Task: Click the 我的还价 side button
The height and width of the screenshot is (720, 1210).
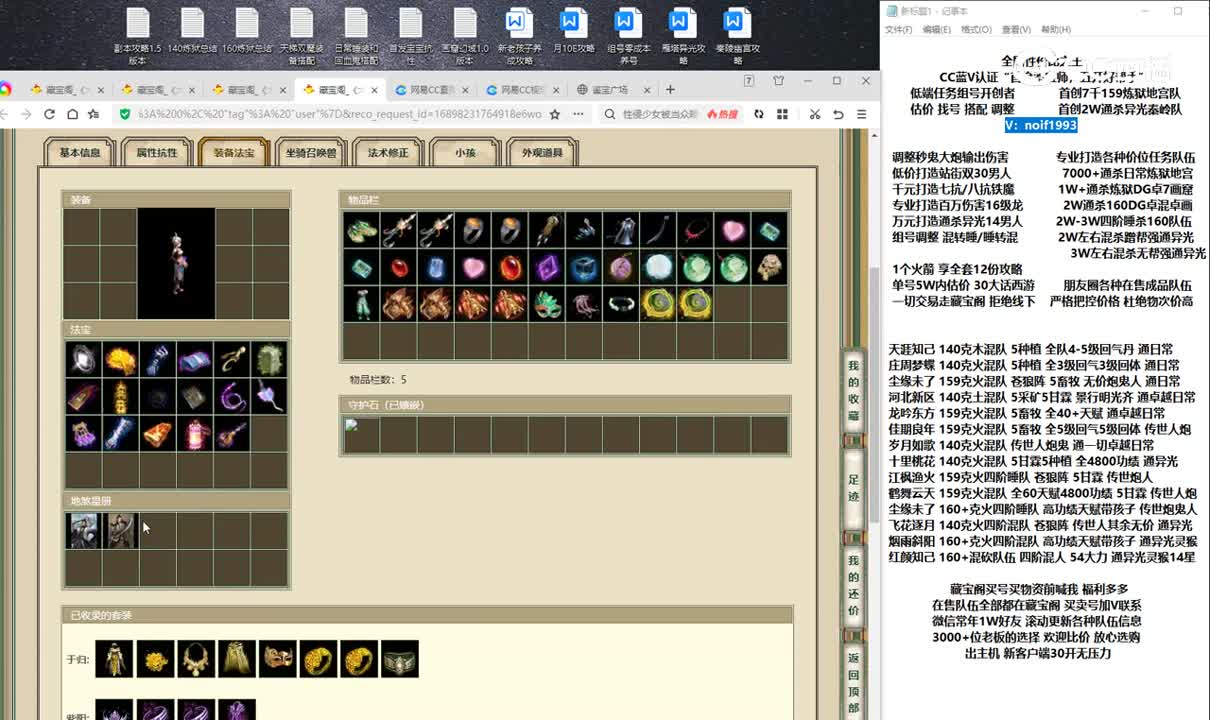Action: point(853,584)
